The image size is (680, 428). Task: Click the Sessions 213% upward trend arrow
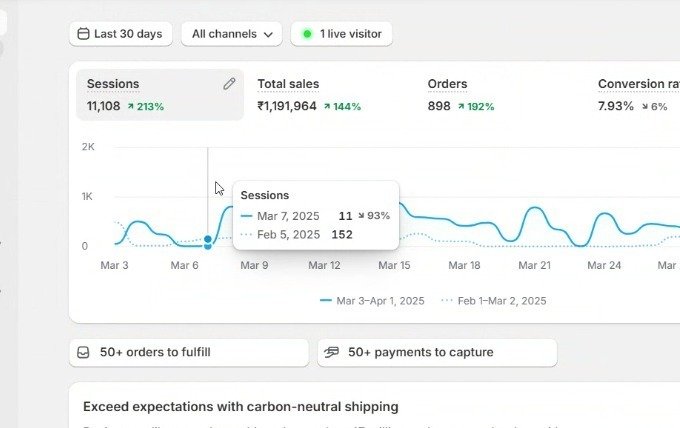[131, 106]
